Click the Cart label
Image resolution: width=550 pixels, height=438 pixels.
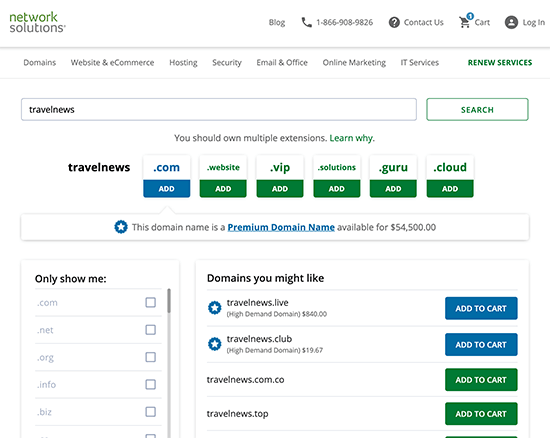(482, 22)
